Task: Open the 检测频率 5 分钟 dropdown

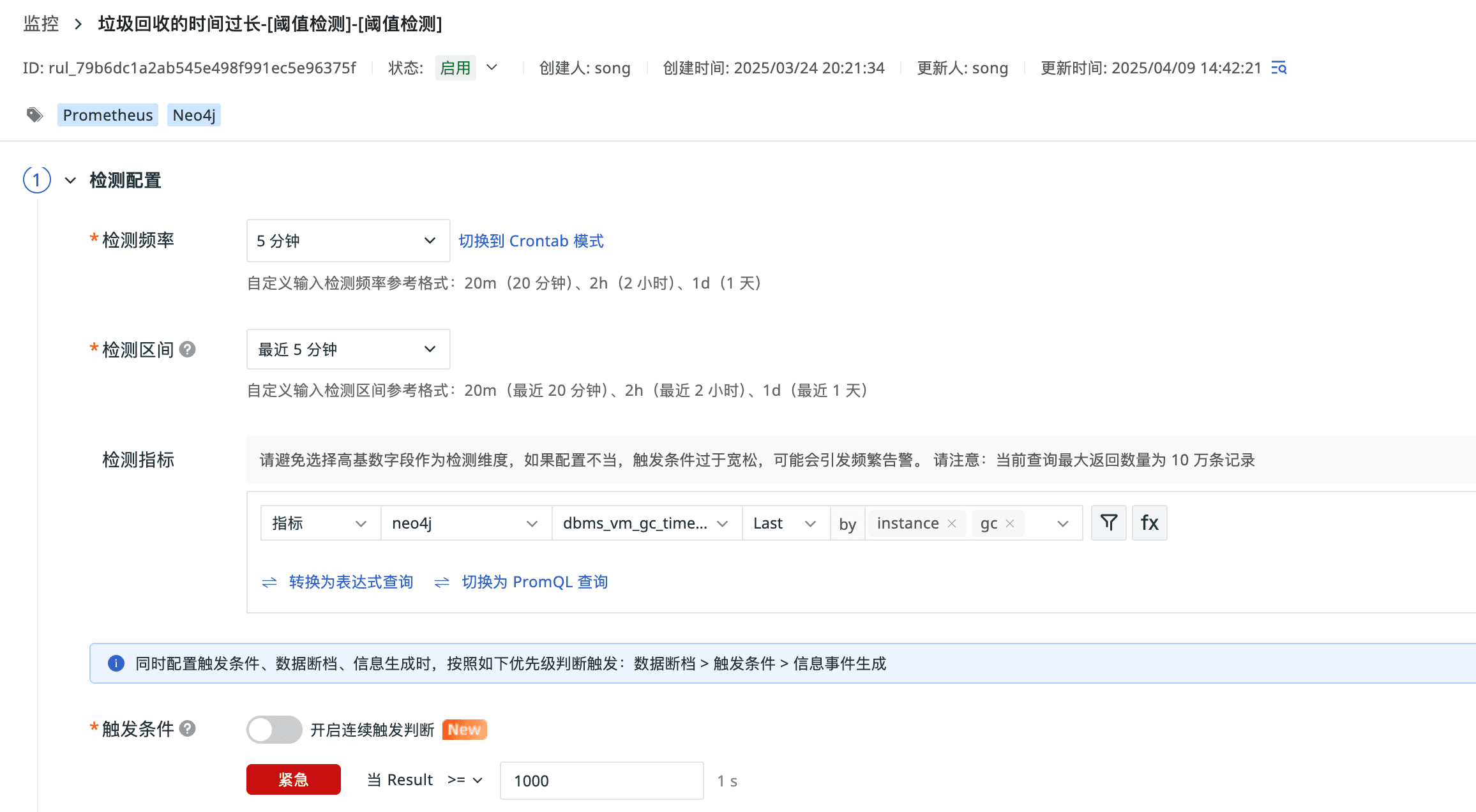Action: click(x=348, y=241)
